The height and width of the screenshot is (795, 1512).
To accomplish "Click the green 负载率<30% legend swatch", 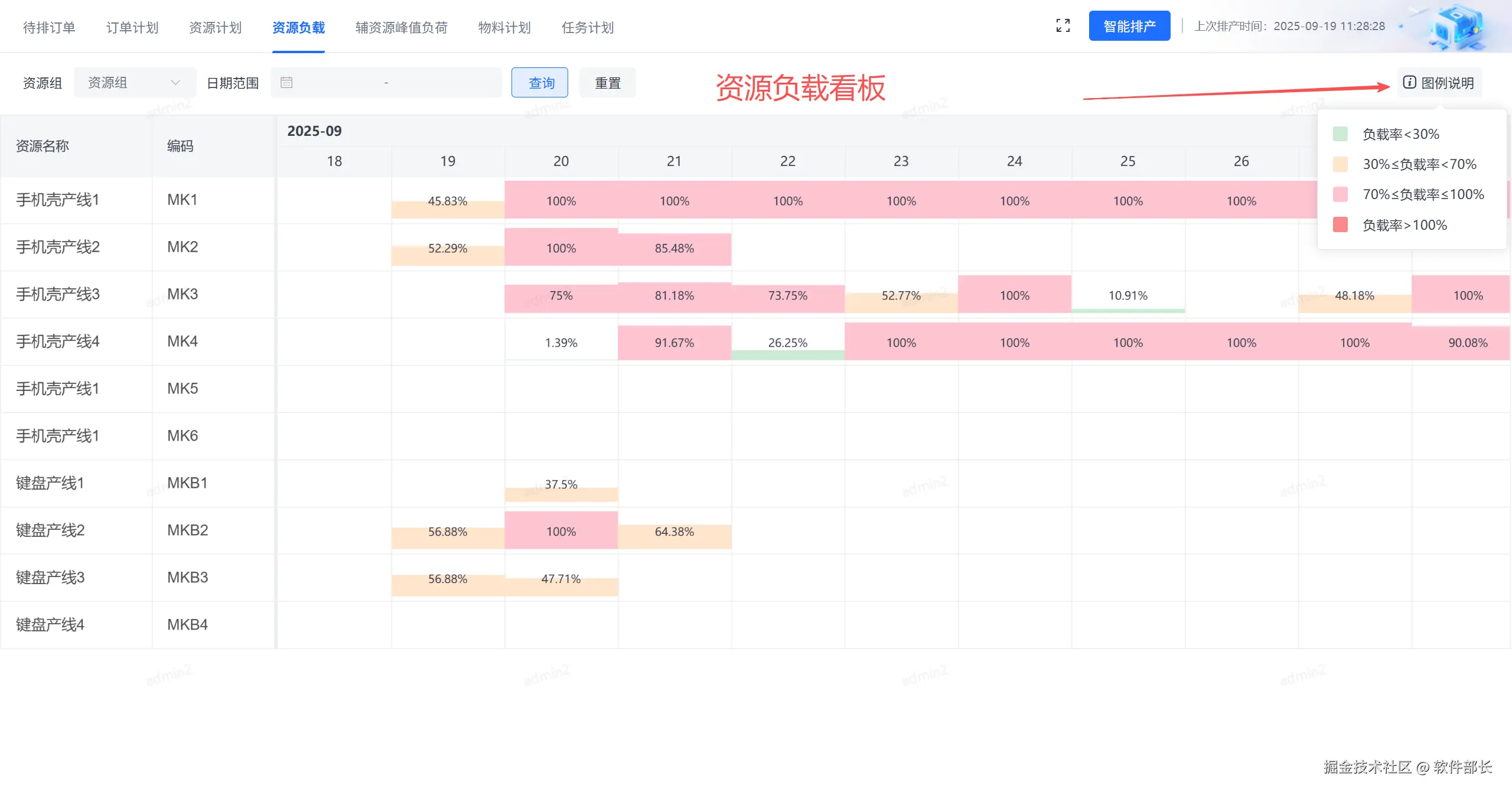I will (x=1340, y=134).
